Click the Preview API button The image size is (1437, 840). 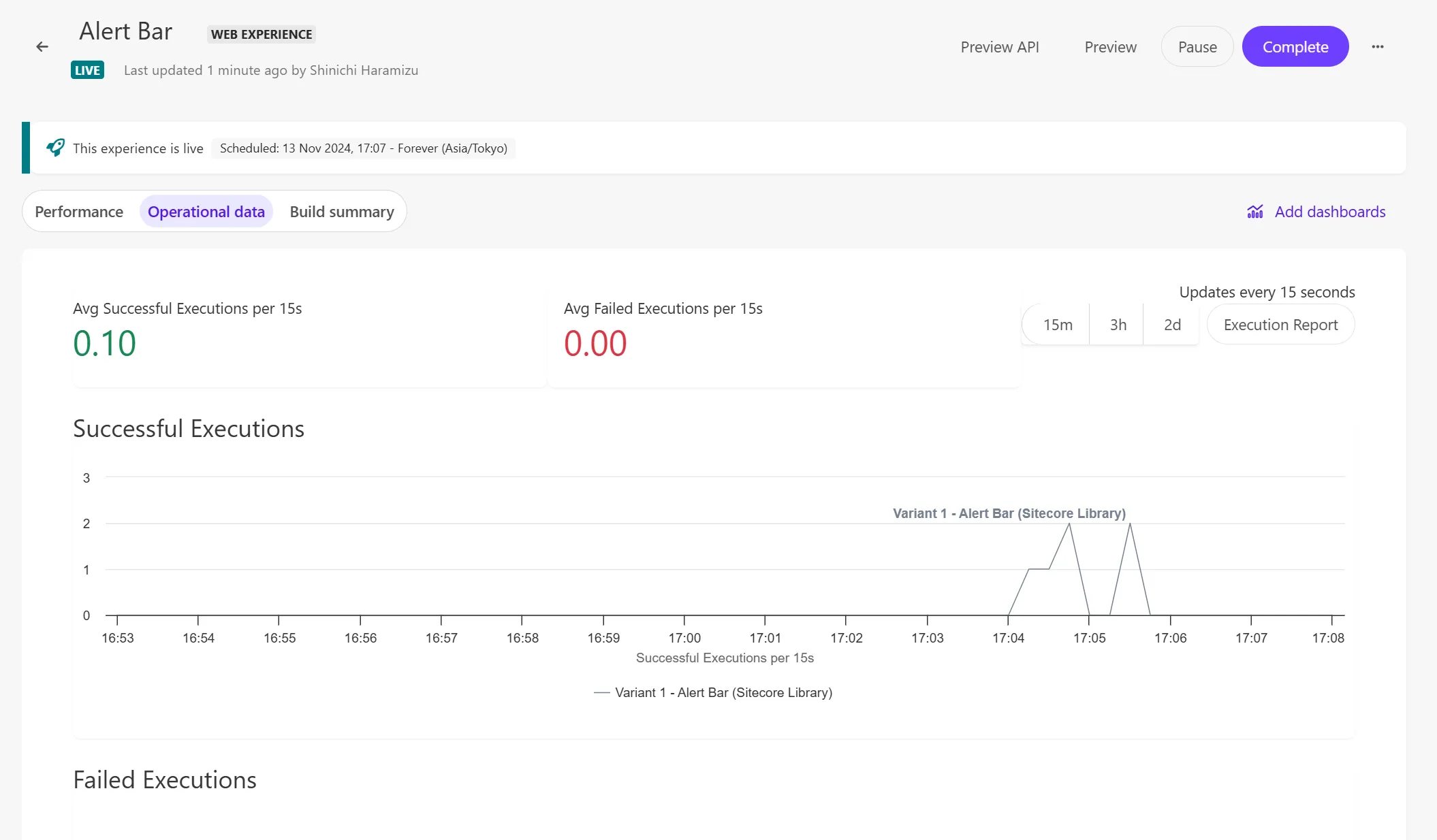[999, 46]
